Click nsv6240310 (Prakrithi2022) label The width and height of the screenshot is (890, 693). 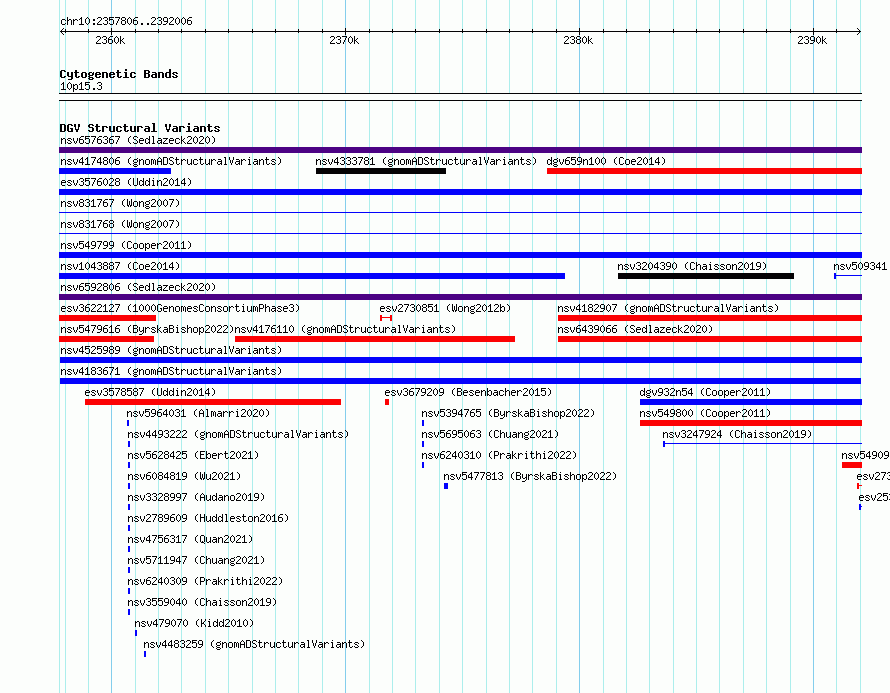pyautogui.click(x=499, y=455)
